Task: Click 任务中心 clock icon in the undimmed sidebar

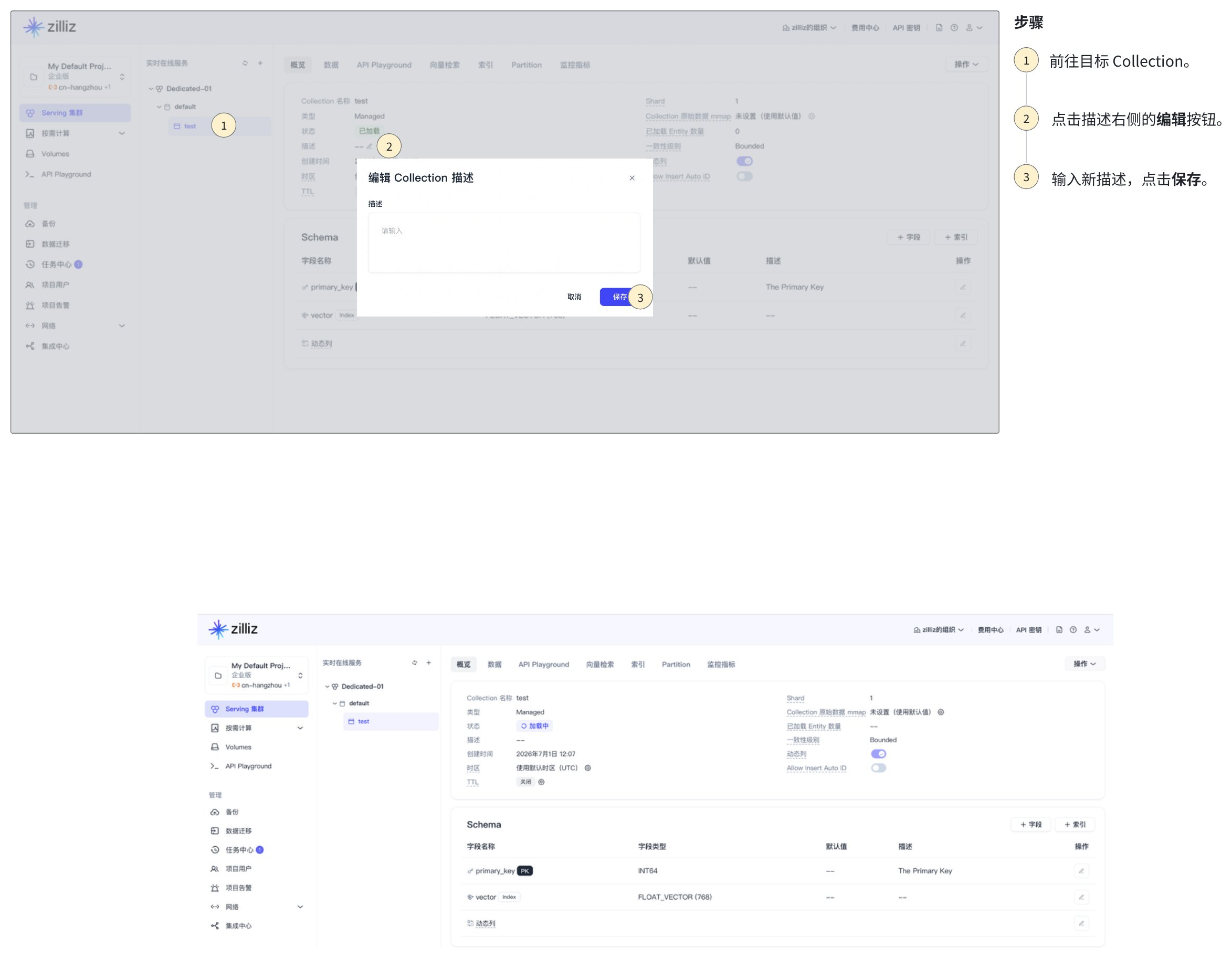Action: point(215,850)
